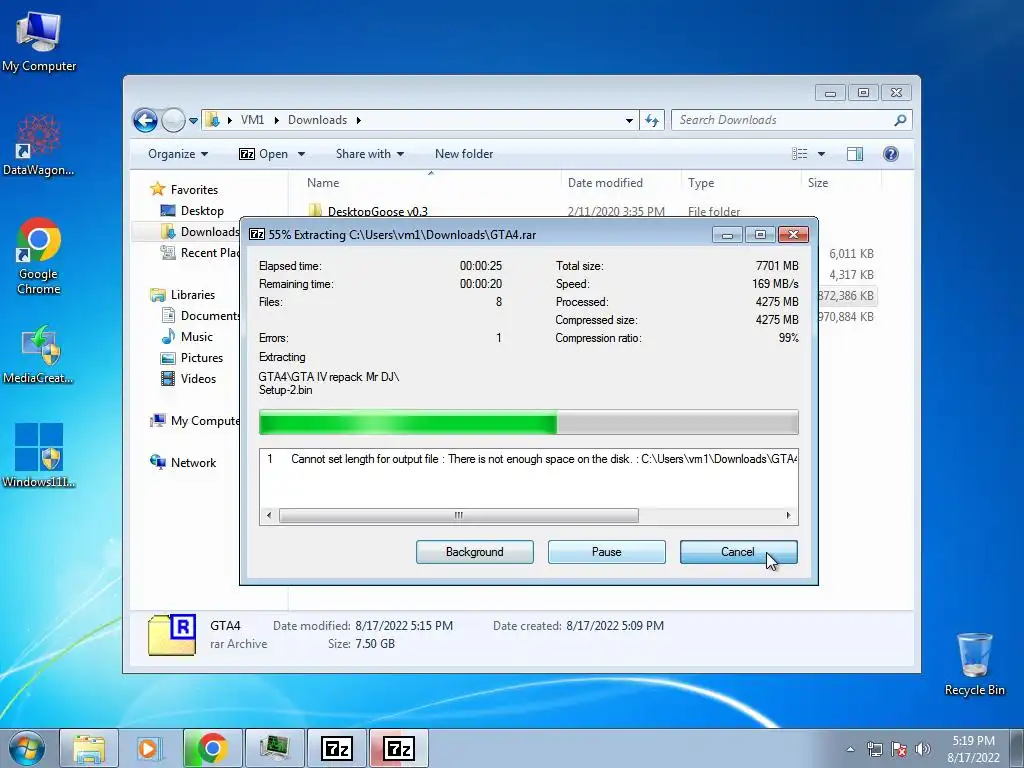
Task: Open the volume control tray icon
Action: tap(922, 749)
